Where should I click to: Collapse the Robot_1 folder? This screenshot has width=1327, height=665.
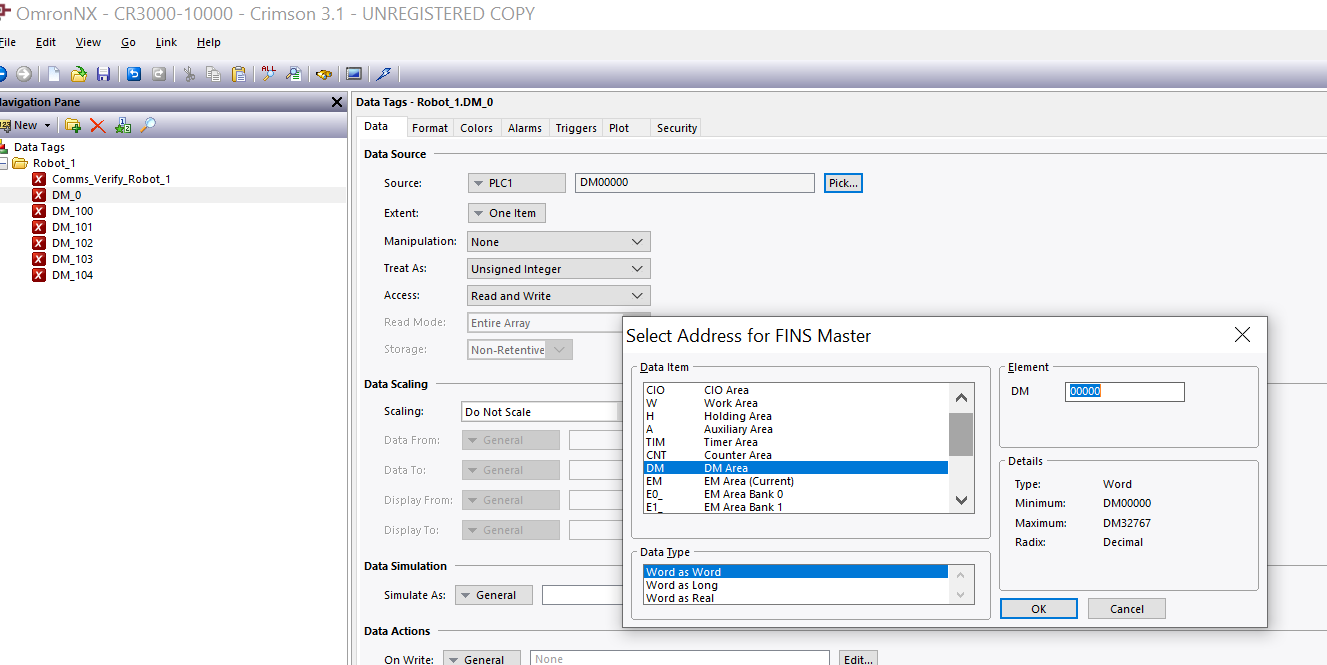coord(3,163)
